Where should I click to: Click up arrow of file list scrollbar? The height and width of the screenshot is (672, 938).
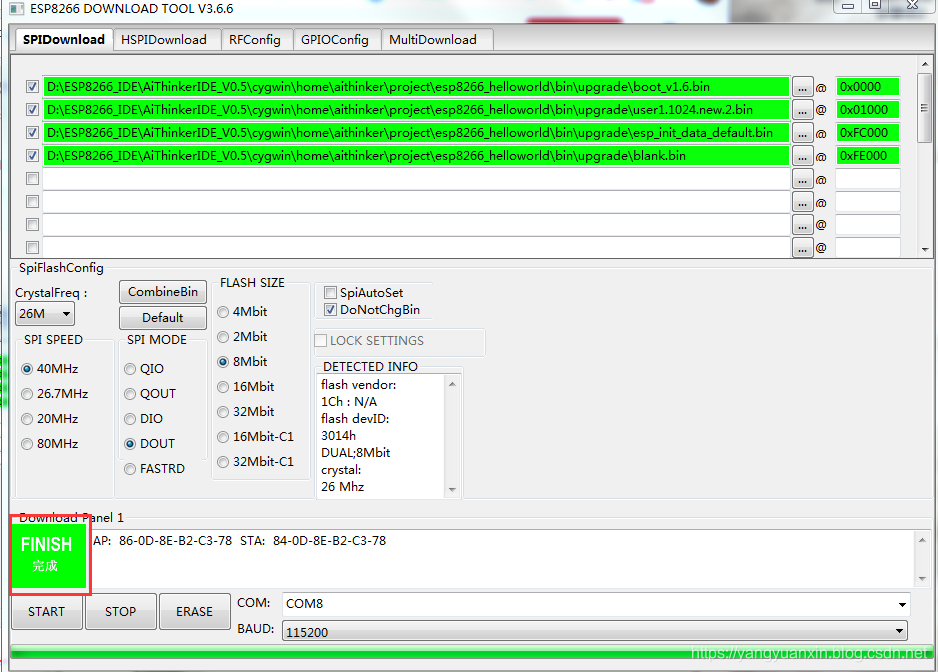point(925,64)
